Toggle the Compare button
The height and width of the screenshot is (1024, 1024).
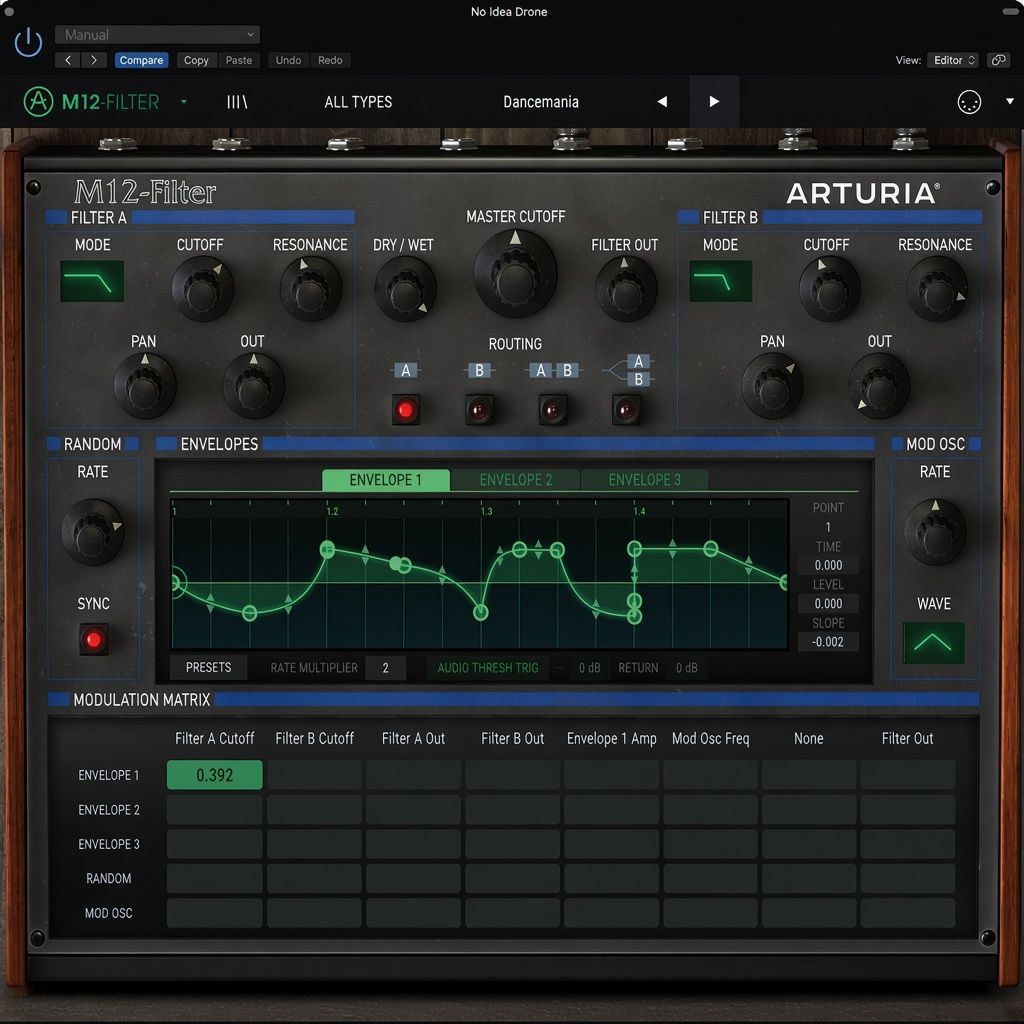(x=141, y=60)
